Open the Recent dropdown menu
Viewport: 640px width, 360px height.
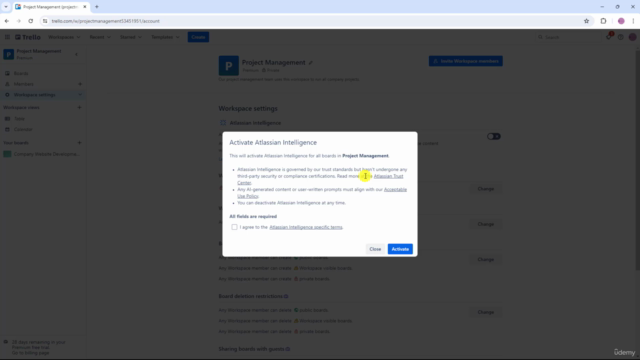point(100,37)
